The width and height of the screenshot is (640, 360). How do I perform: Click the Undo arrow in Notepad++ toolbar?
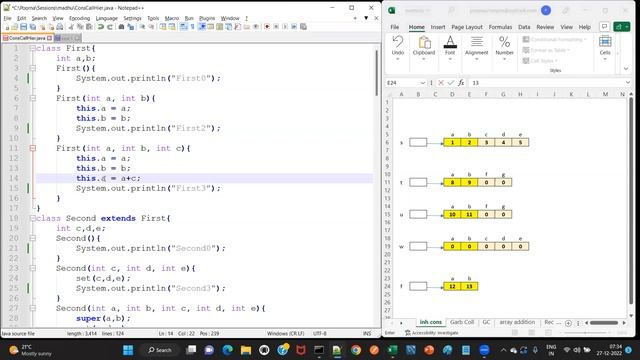pos(101,27)
